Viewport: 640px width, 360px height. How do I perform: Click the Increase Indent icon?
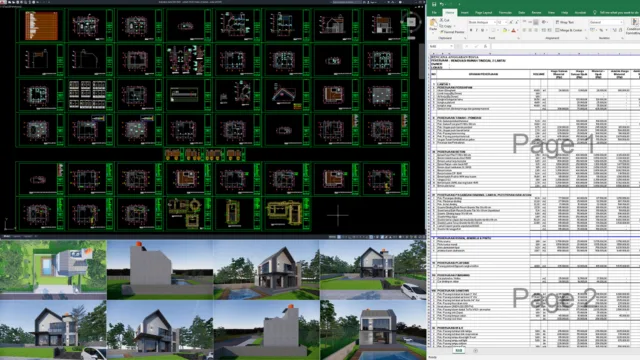pyautogui.click(x=550, y=30)
